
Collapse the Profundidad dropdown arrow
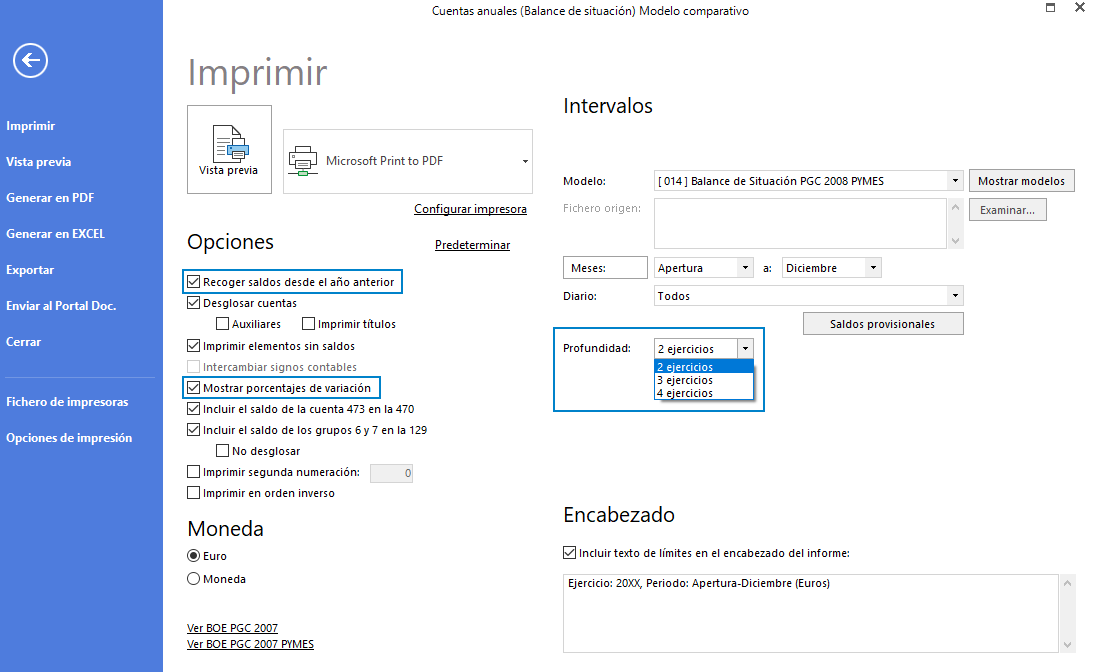pos(745,348)
